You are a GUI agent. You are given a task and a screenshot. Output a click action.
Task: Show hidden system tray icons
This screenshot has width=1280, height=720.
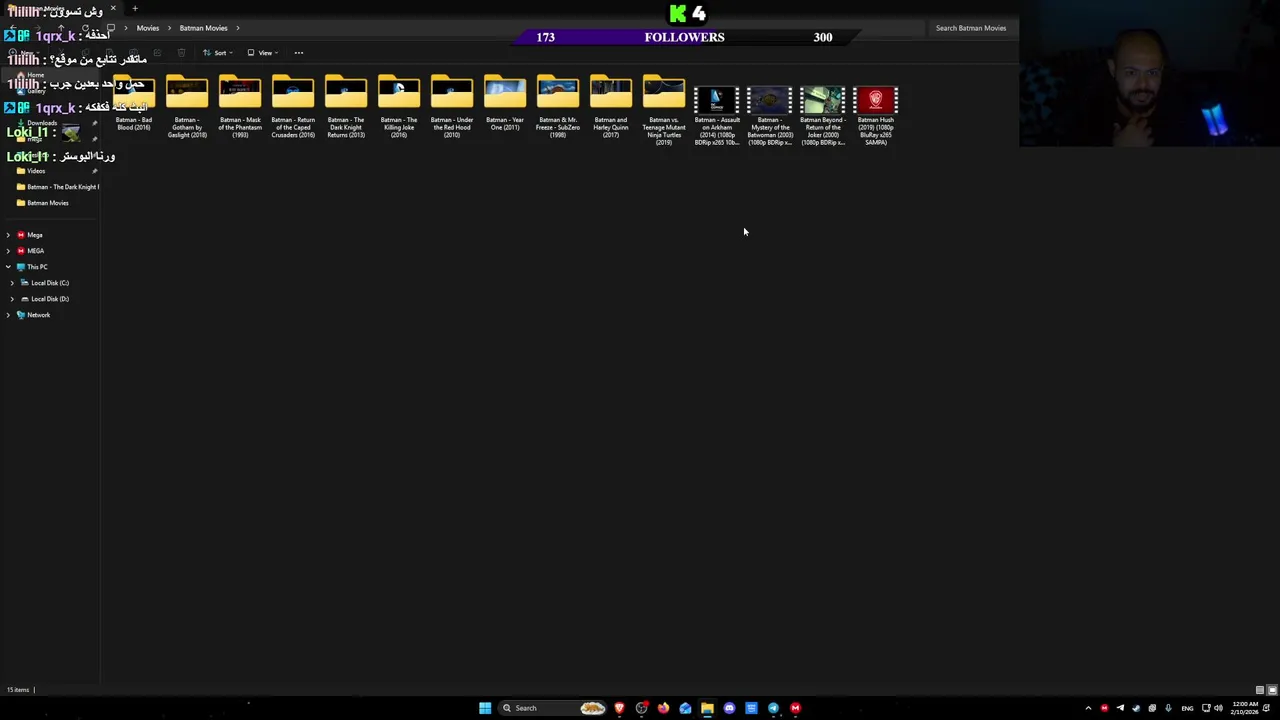pos(1088,708)
